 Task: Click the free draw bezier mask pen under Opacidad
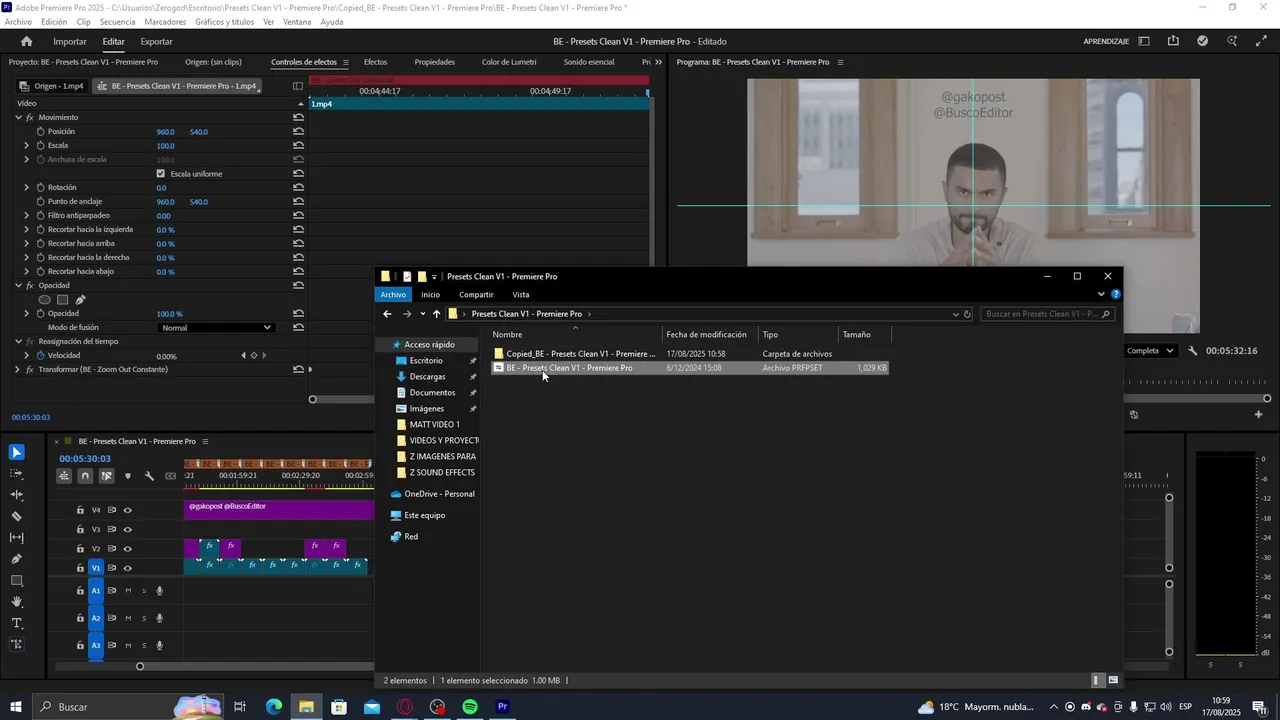(80, 300)
